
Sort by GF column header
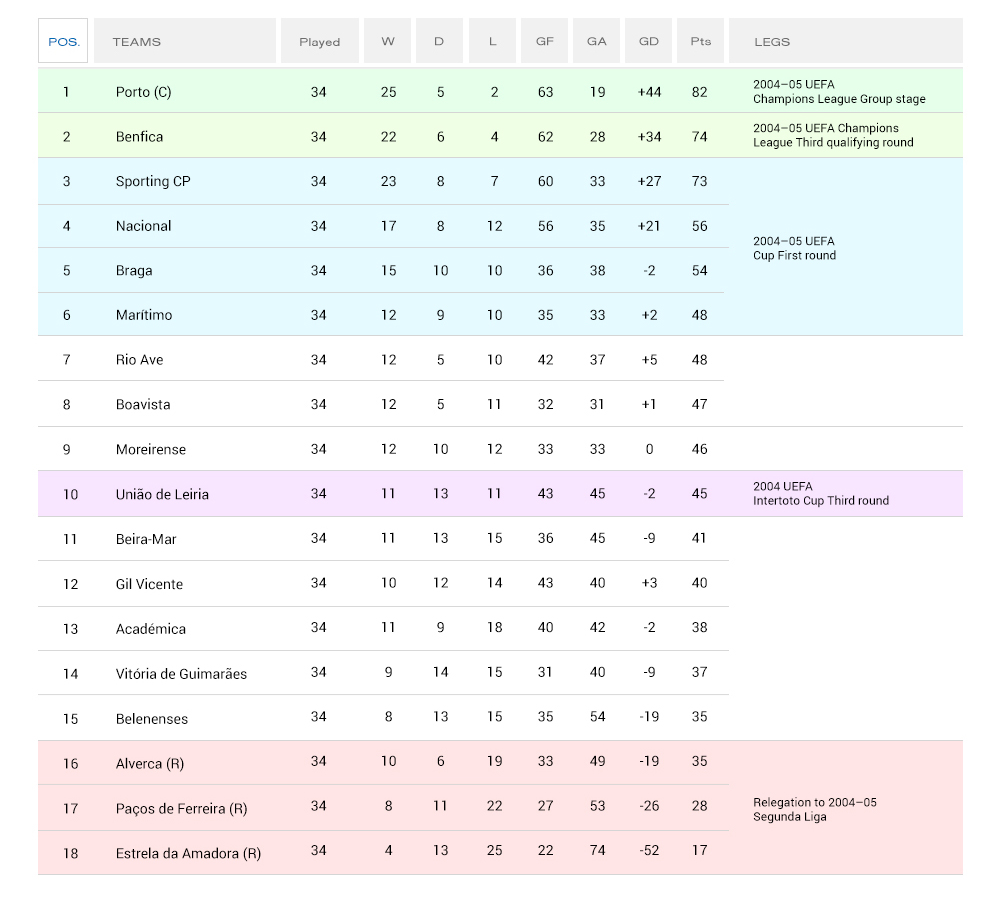click(x=544, y=42)
